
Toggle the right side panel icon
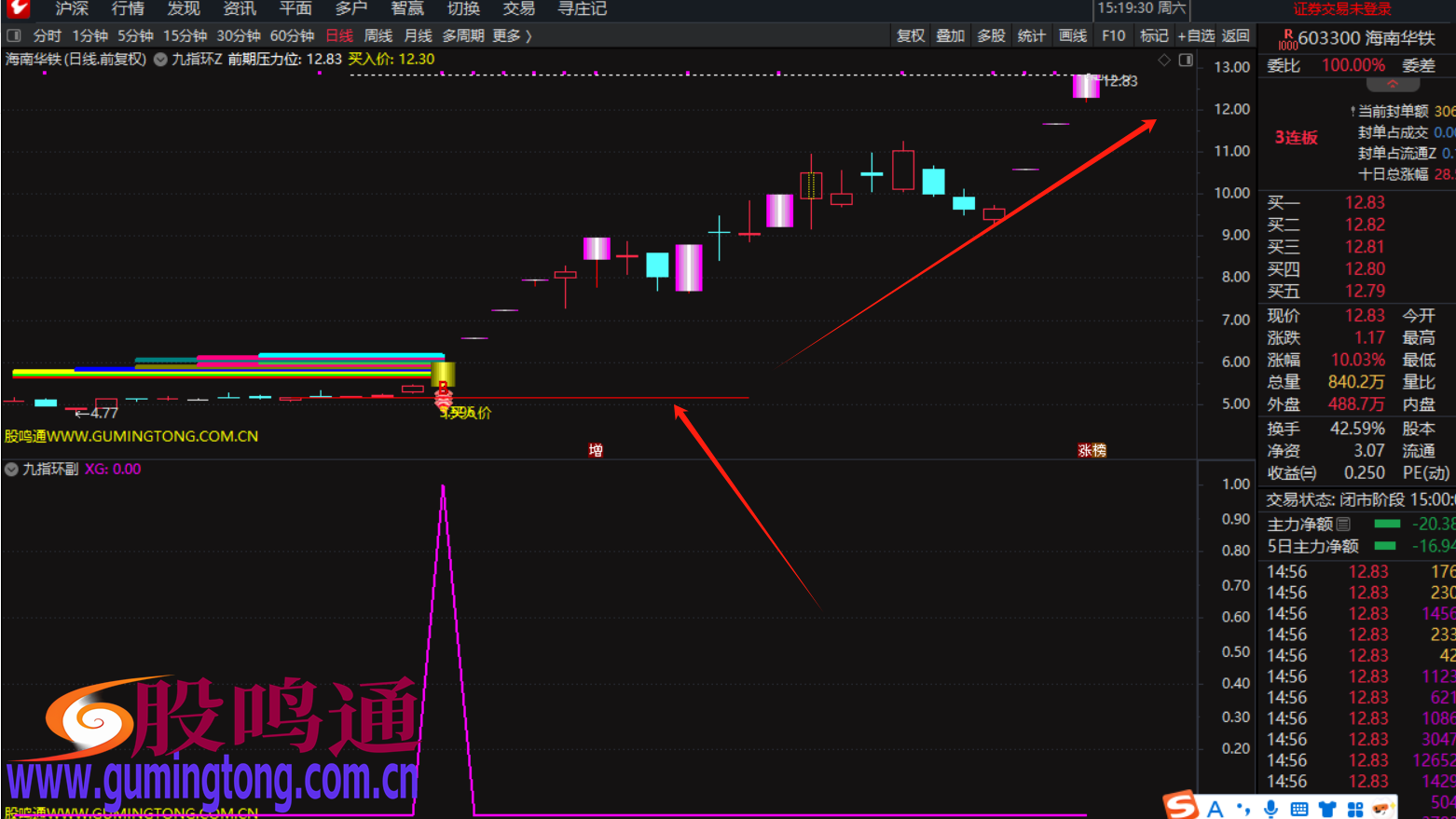pos(1186,60)
